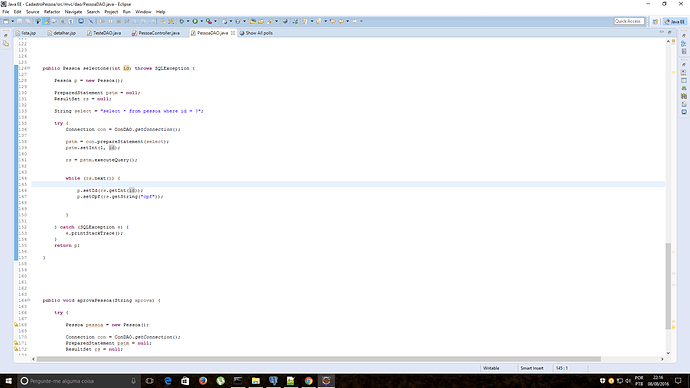Click the Debug bug icon in toolbar
The height and width of the screenshot is (388, 690).
tap(181, 21)
